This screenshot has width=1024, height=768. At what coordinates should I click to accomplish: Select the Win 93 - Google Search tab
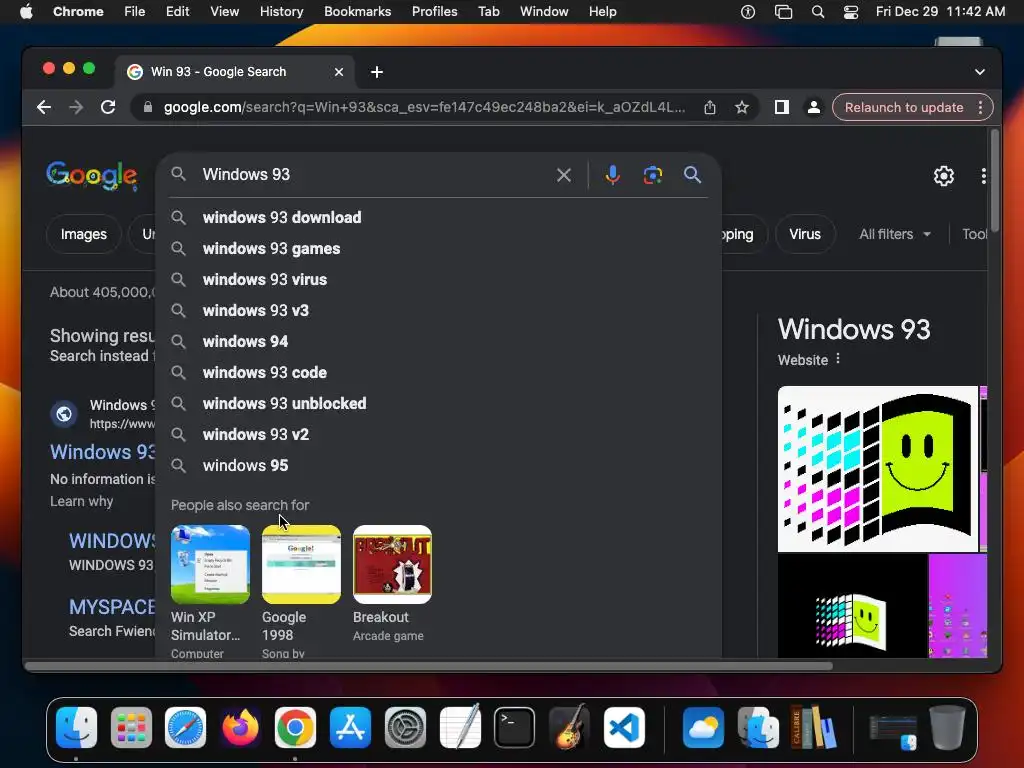coord(235,72)
